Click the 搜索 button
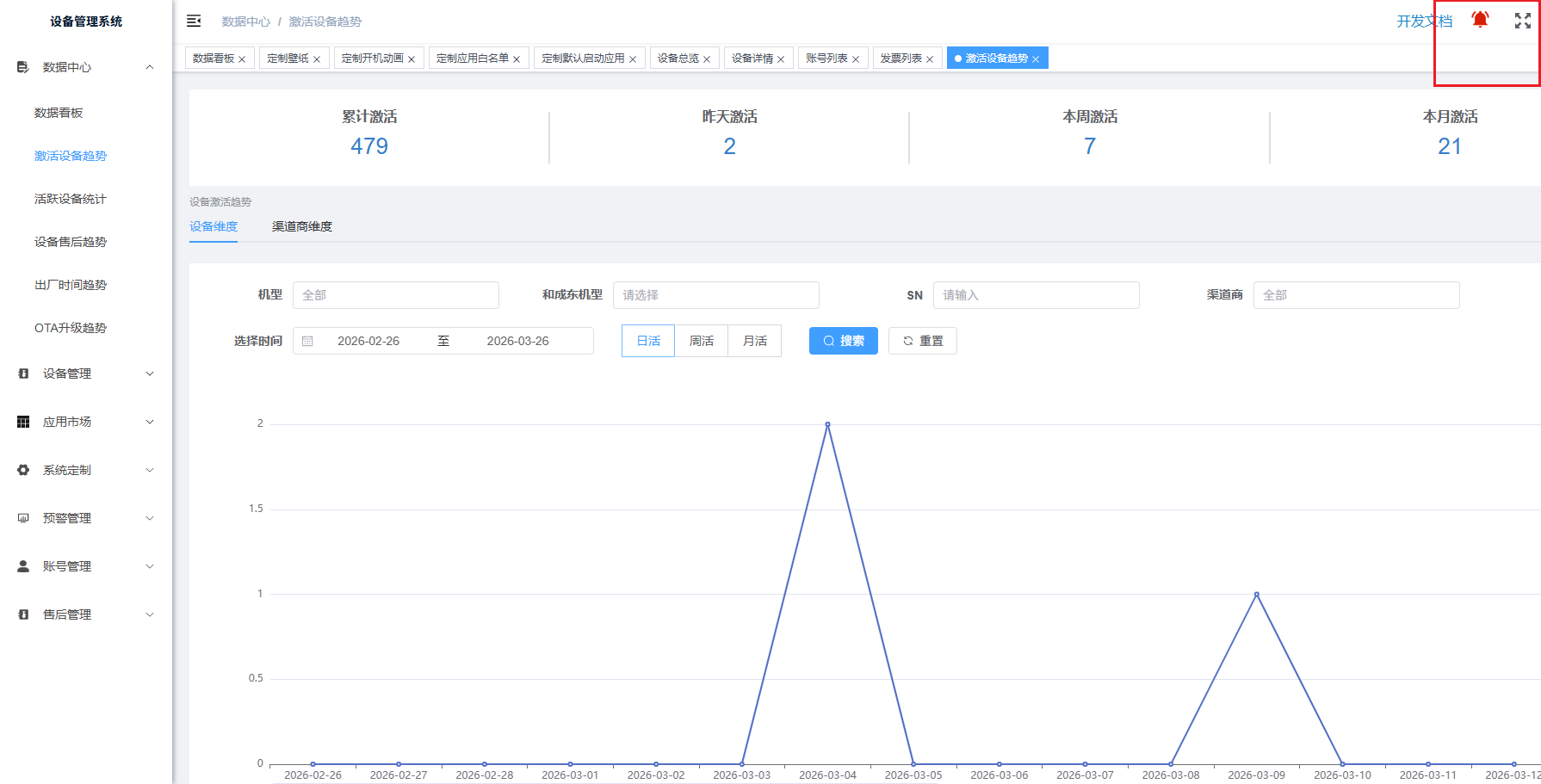This screenshot has width=1541, height=784. pos(844,341)
